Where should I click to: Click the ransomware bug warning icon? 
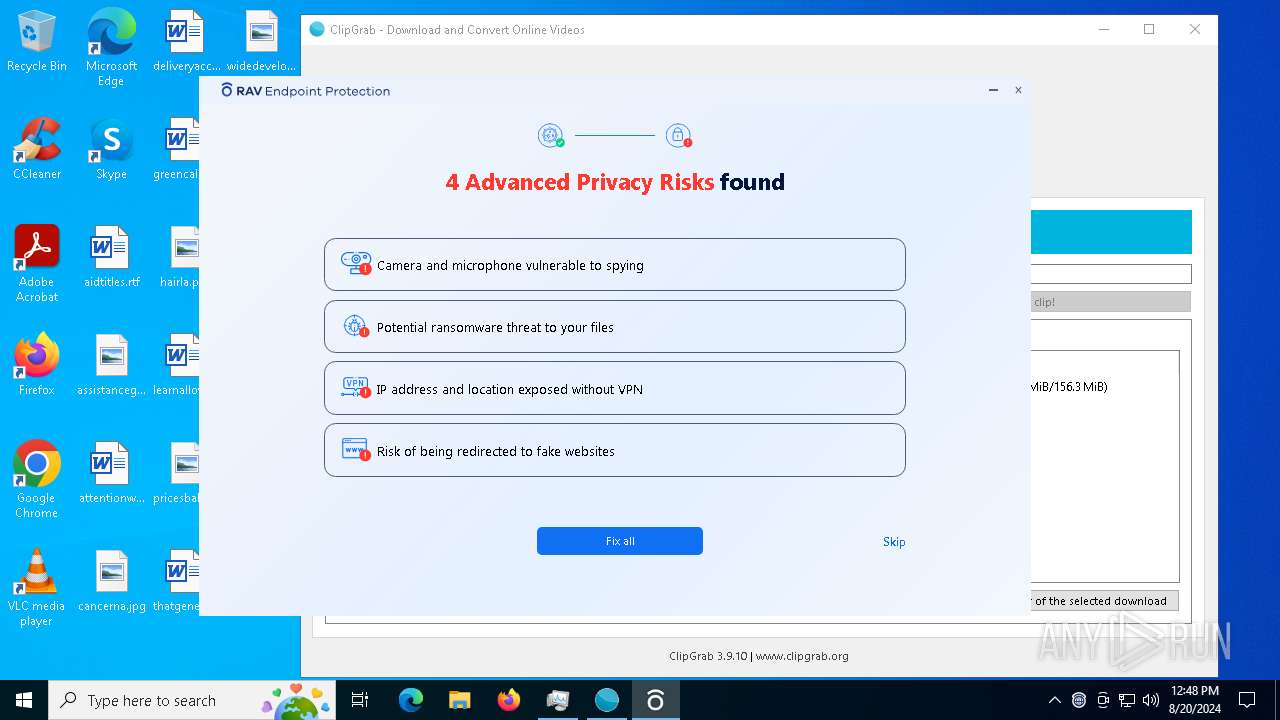coord(356,326)
